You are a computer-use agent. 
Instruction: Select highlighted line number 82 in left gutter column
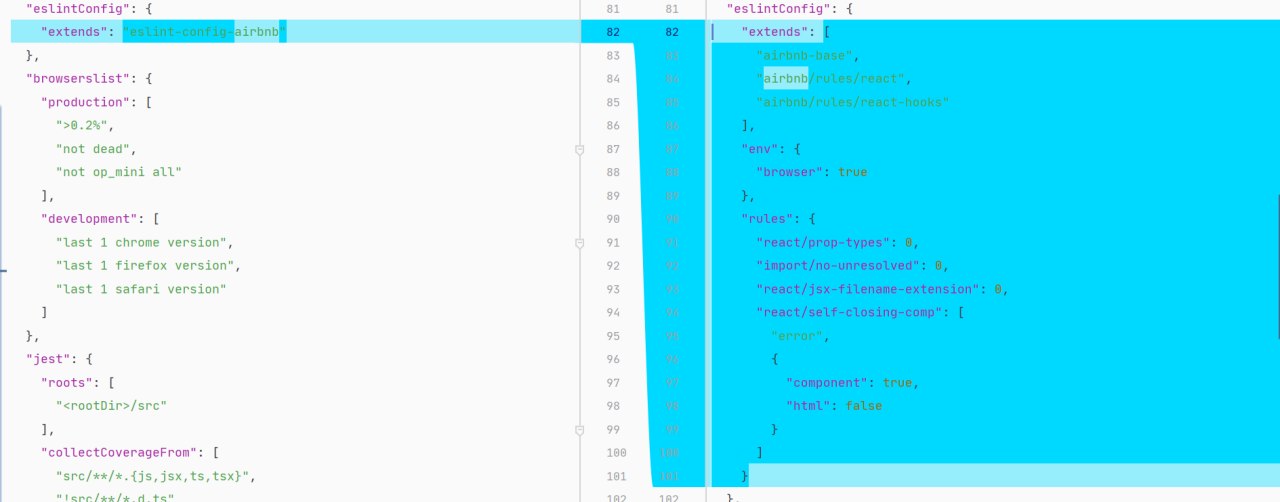tap(613, 32)
